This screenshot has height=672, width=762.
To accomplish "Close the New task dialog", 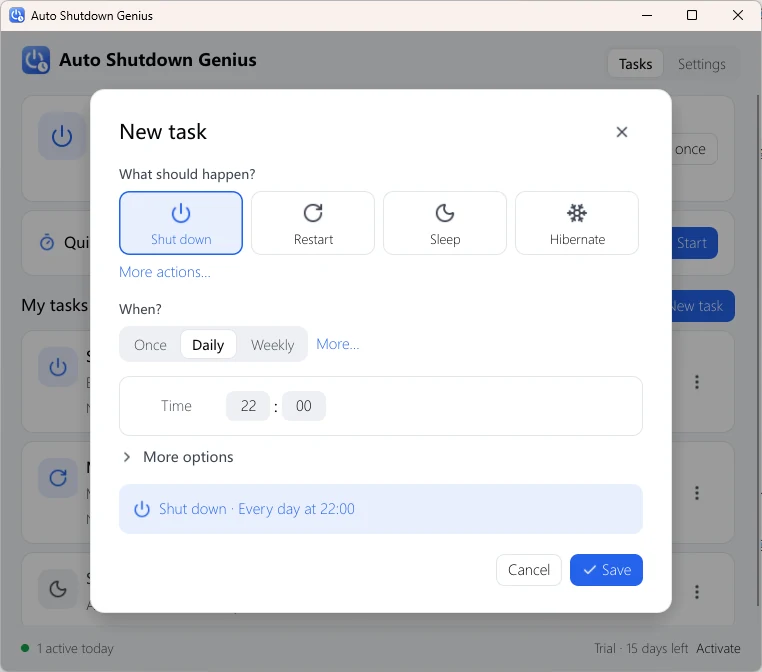I will (622, 132).
